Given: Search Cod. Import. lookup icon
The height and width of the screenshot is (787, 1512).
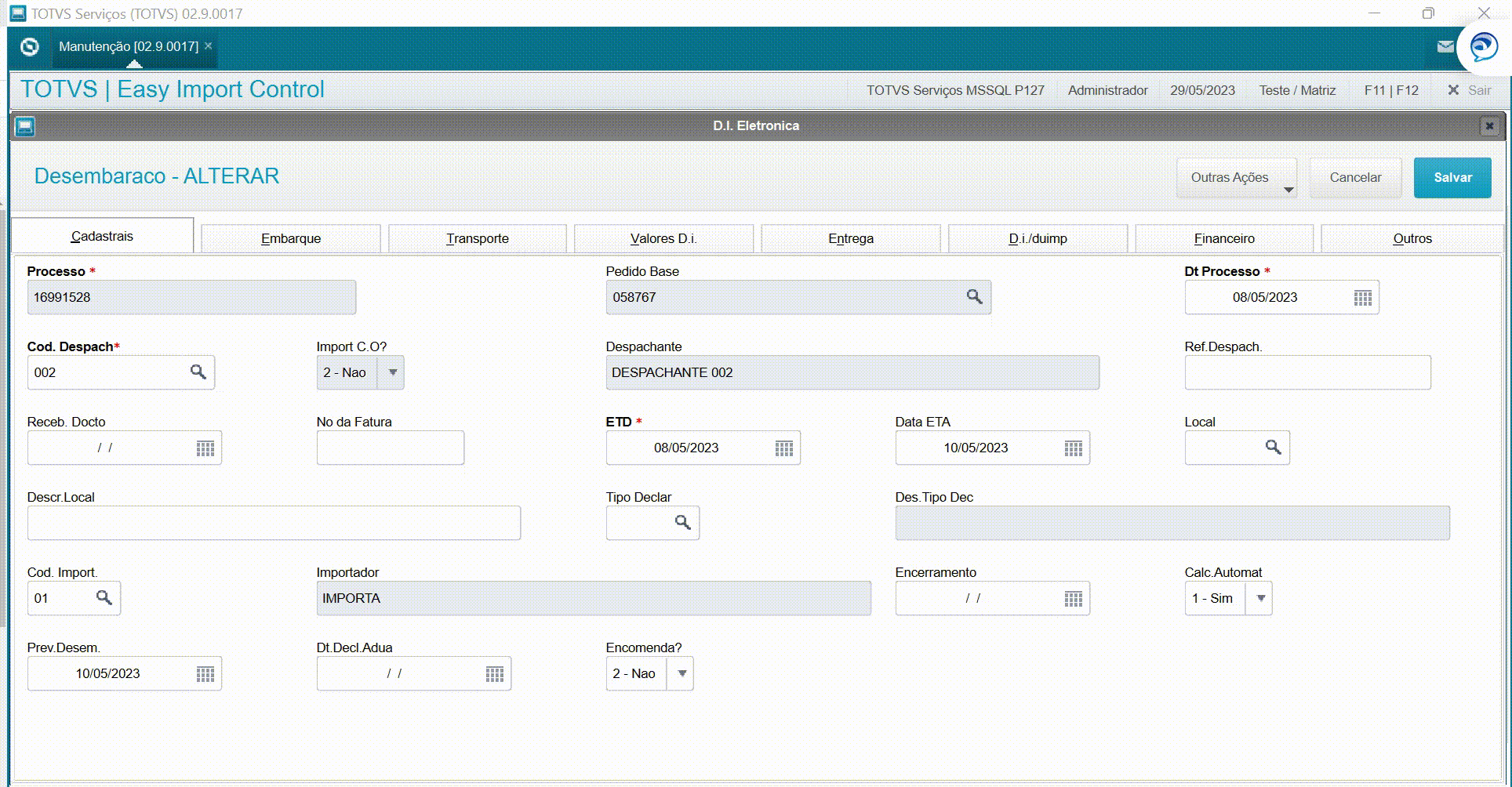Looking at the screenshot, I should pos(104,598).
